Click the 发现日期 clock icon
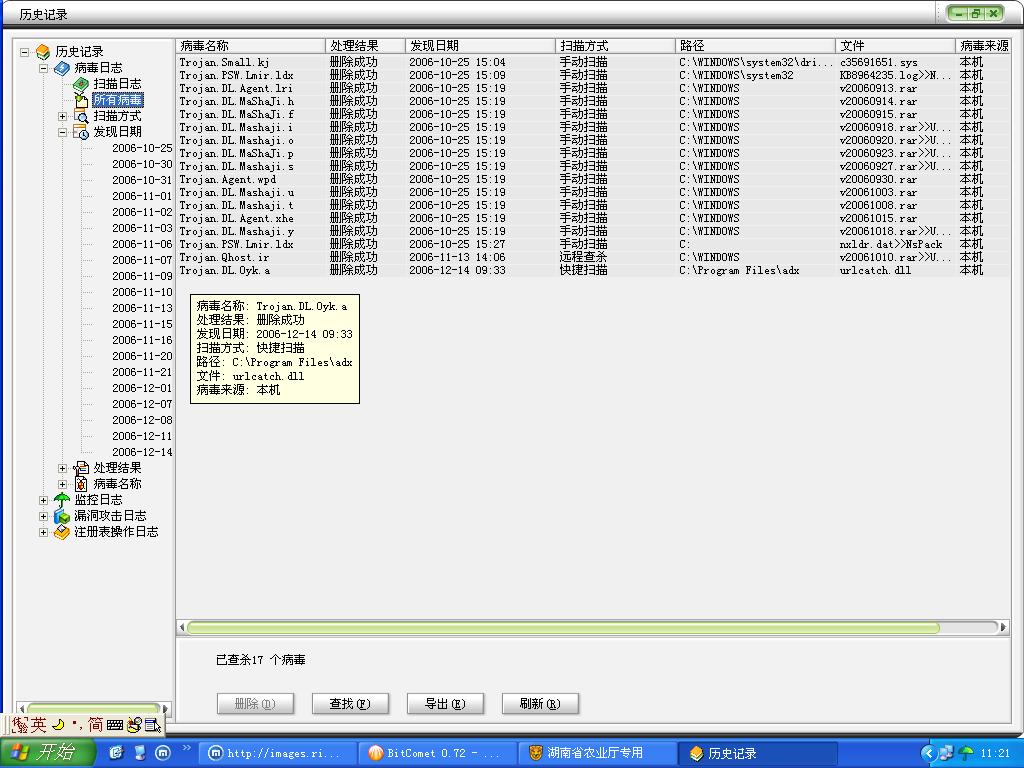Screen dimensions: 1024x768 pos(81,132)
